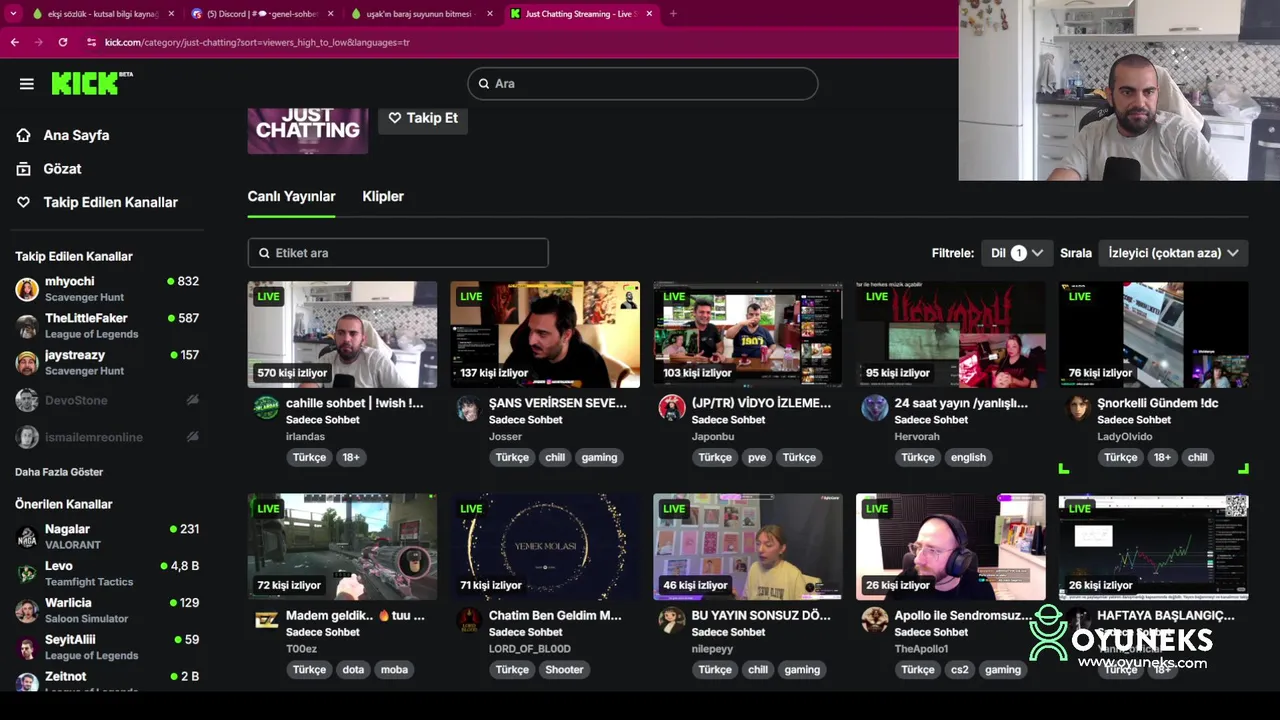Click the dota tag under T00ez stream
Screen dimensions: 1280x720
point(353,670)
